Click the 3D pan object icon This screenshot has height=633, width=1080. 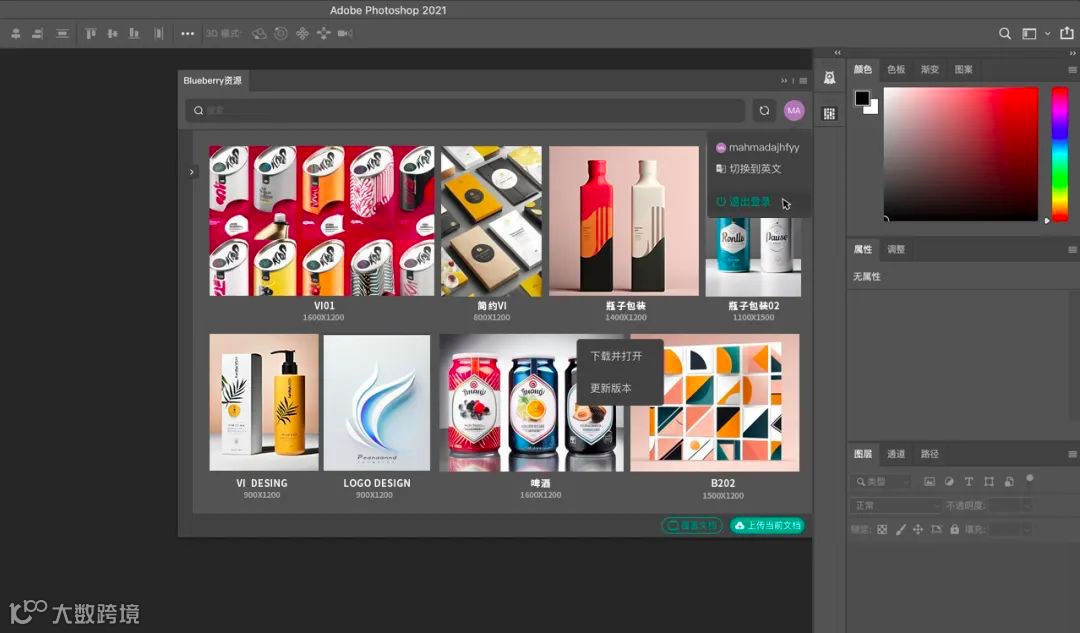coord(302,33)
